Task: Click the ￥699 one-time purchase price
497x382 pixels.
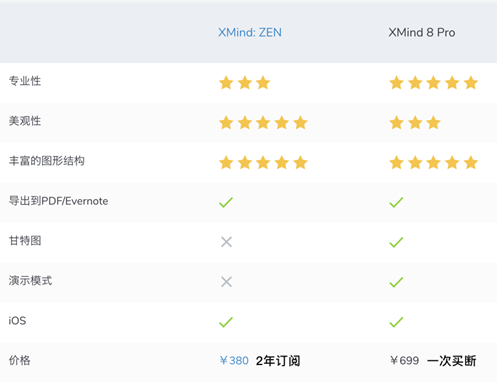Action: point(404,361)
